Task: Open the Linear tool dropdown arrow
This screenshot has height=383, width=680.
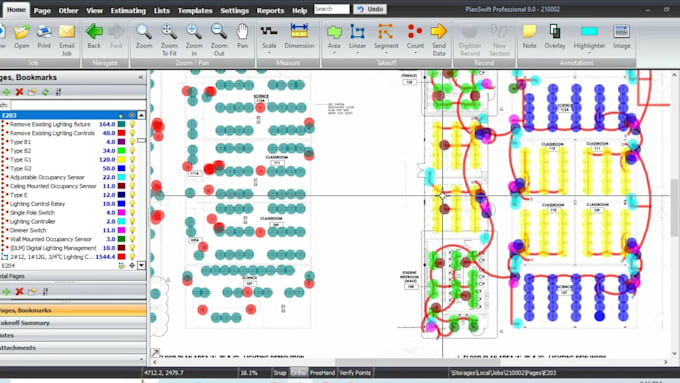Action: pyautogui.click(x=357, y=53)
